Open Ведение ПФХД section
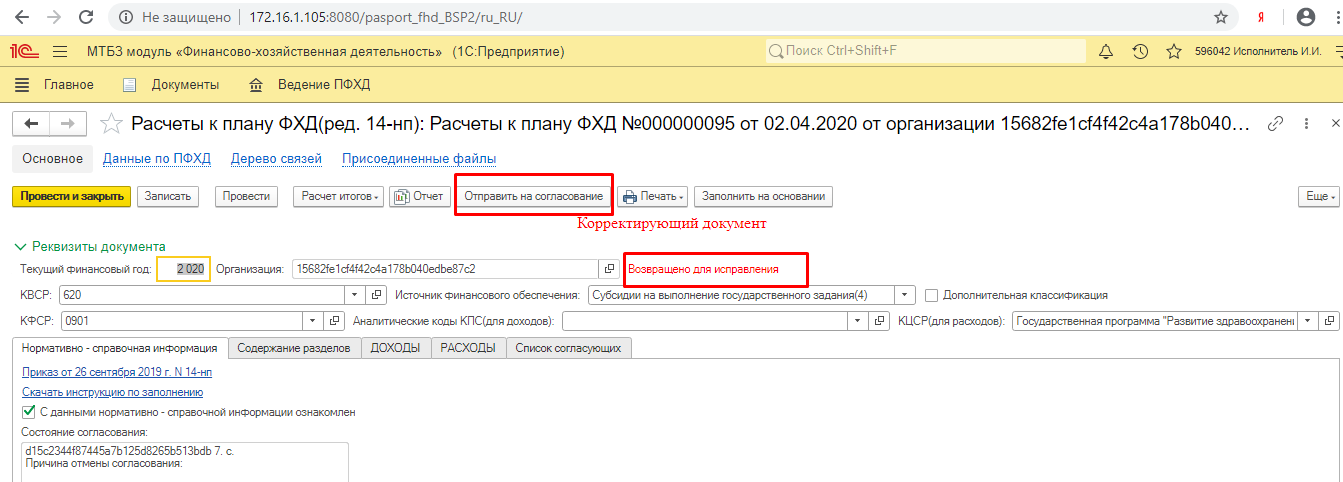The image size is (1343, 482). coord(309,84)
